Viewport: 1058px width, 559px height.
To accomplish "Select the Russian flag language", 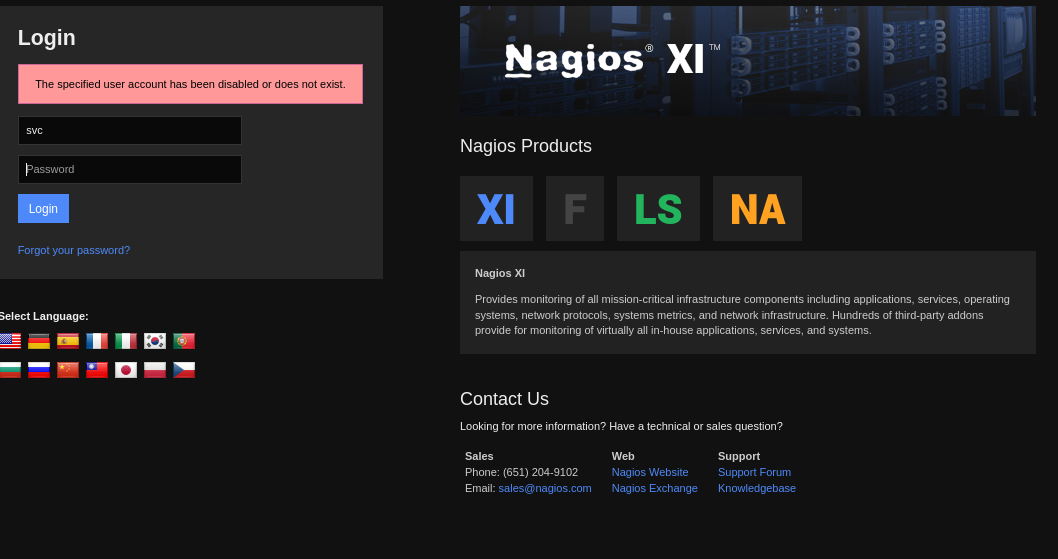I will pos(39,370).
